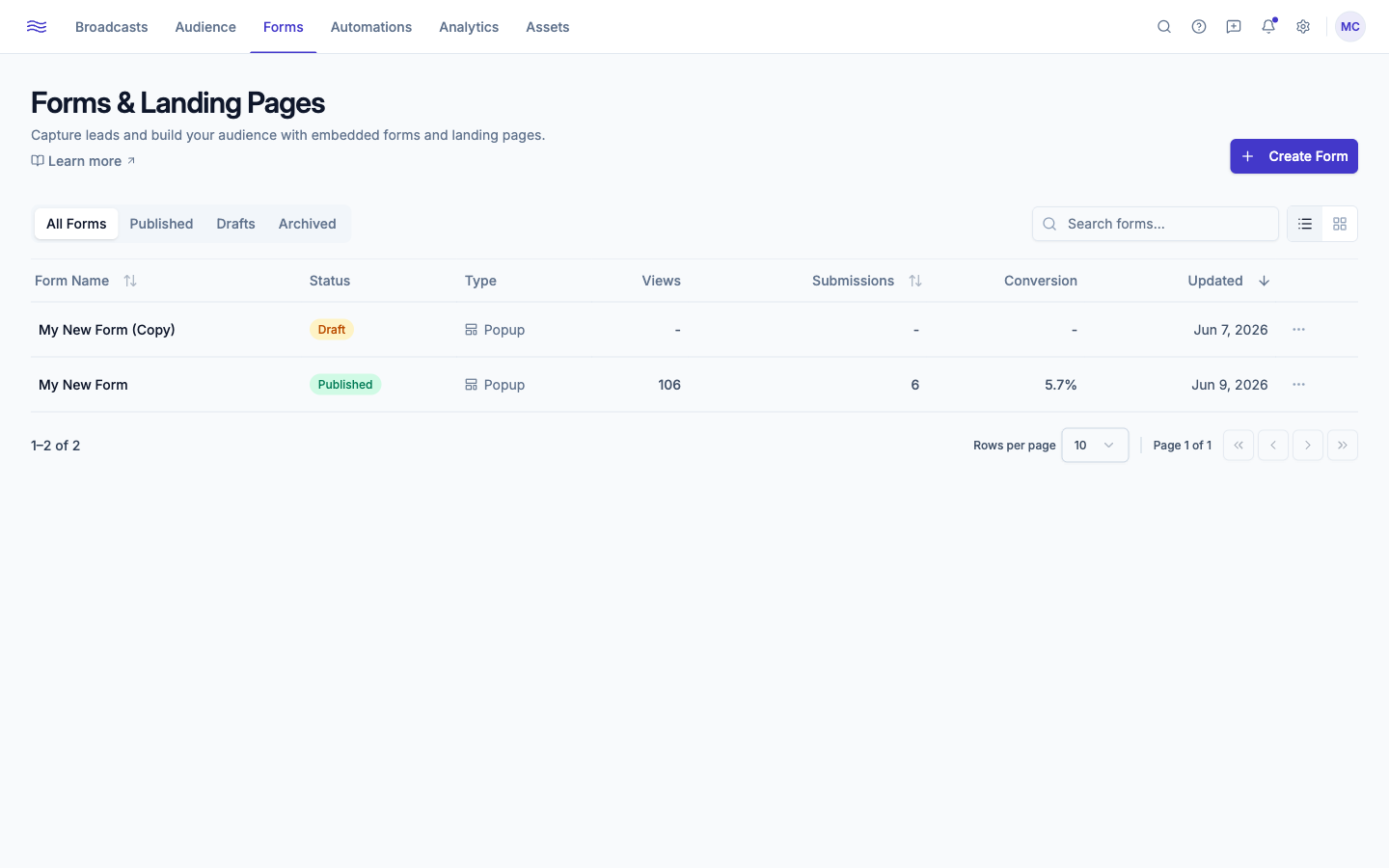Open the notifications bell icon

[1268, 27]
